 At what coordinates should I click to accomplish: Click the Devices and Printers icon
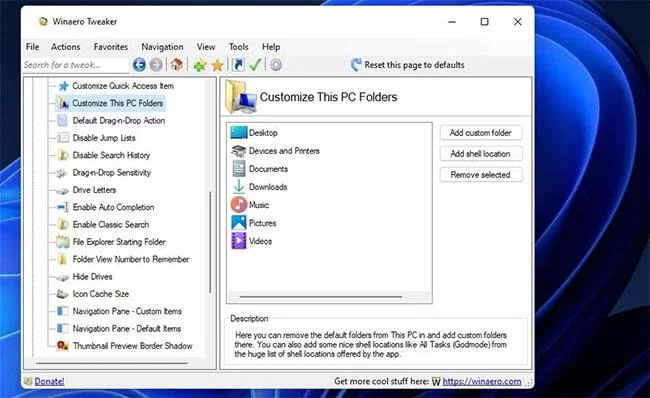click(x=239, y=151)
